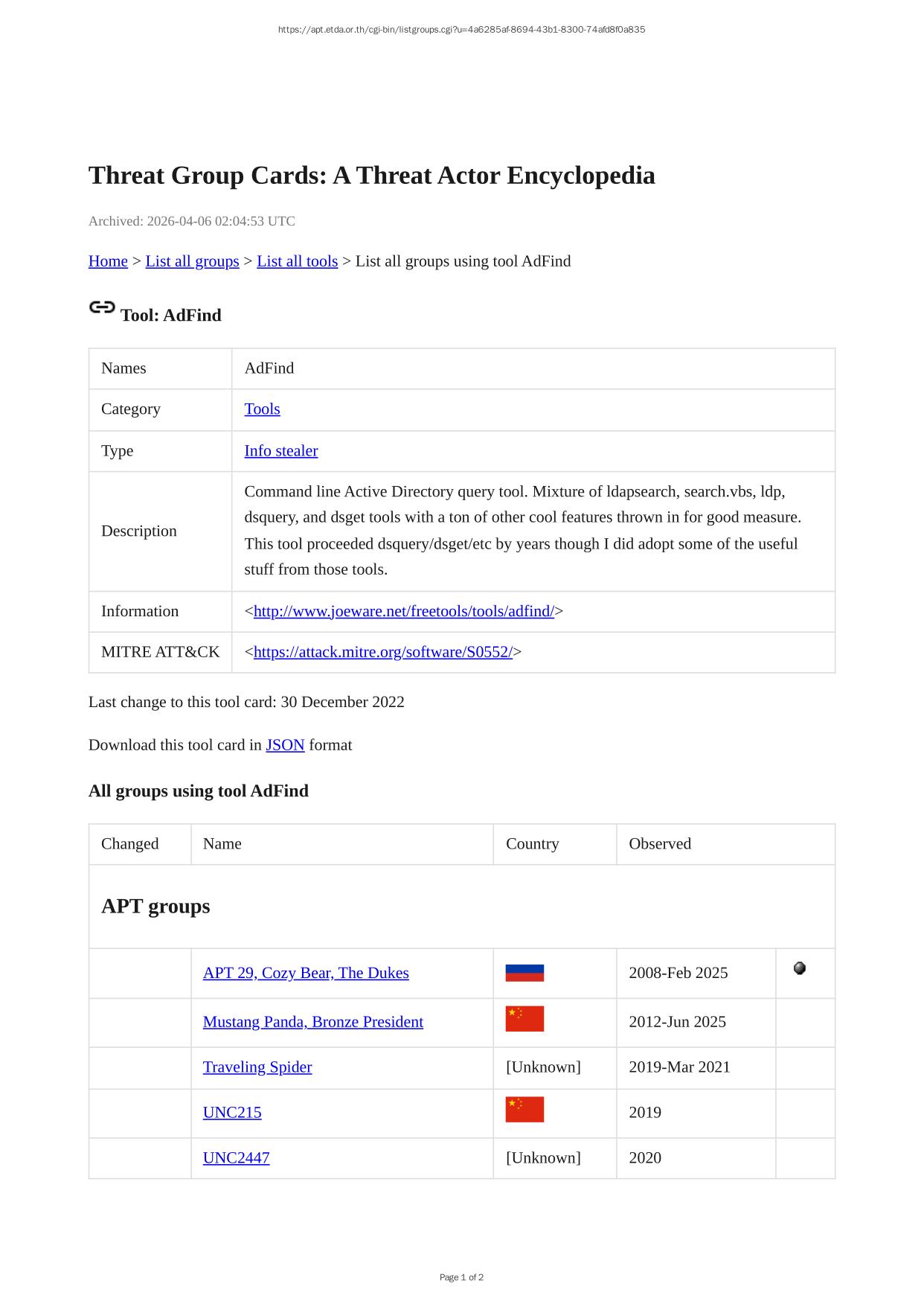This screenshot has width=924, height=1307.
Task: Open Mustang Panda, Bronze President group
Action: tap(312, 1022)
